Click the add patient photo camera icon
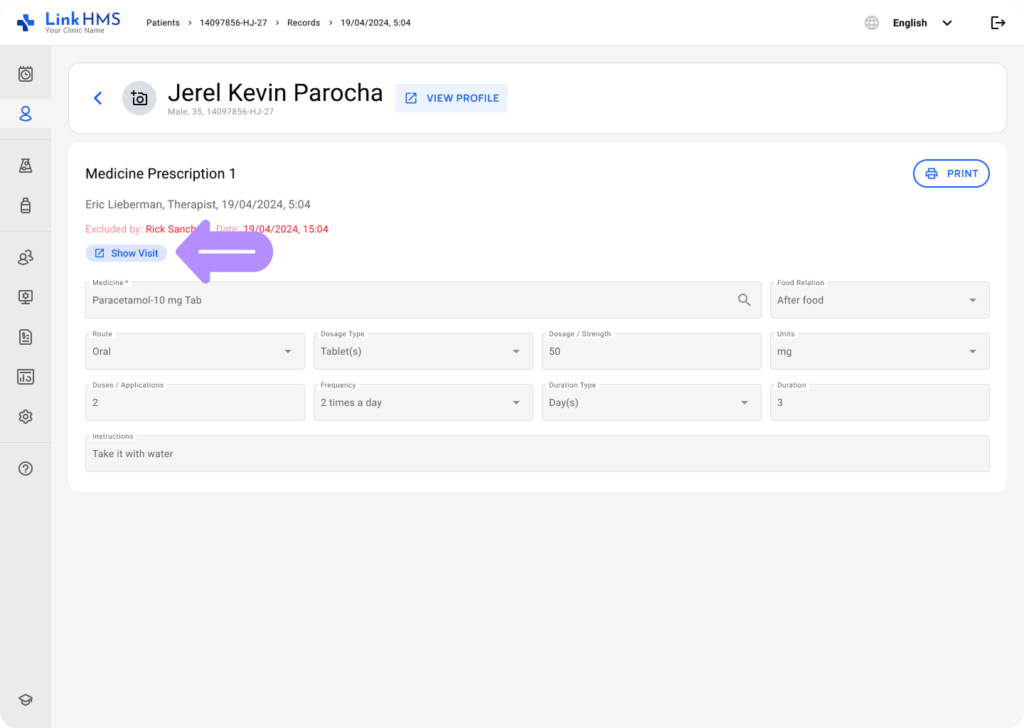This screenshot has height=728, width=1024. click(139, 98)
